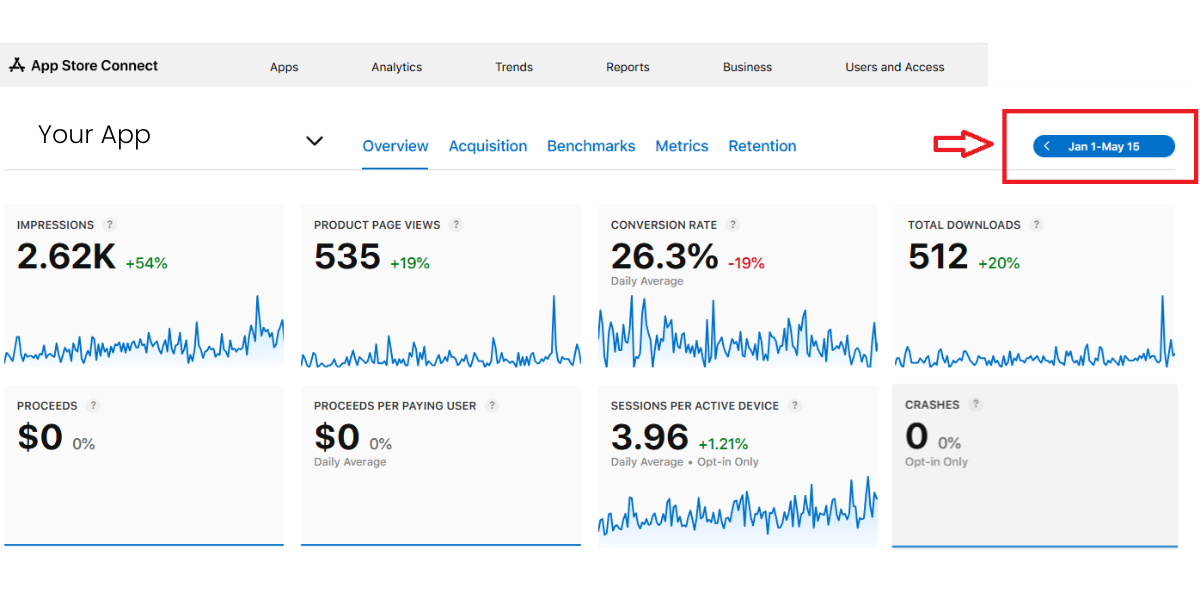Click the left chevron in the date range pill
This screenshot has height=600, width=1200.
click(1047, 147)
